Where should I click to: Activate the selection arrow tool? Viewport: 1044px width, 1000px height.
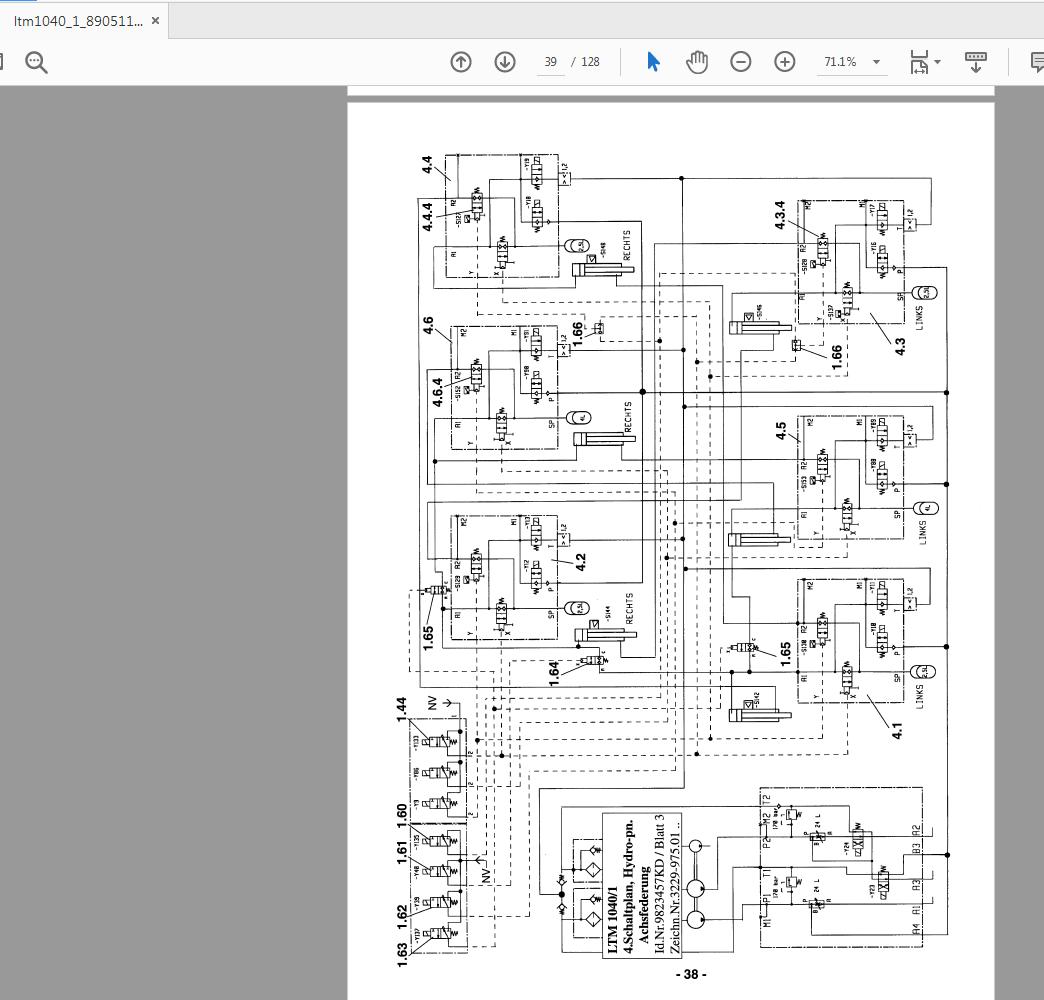pos(653,62)
